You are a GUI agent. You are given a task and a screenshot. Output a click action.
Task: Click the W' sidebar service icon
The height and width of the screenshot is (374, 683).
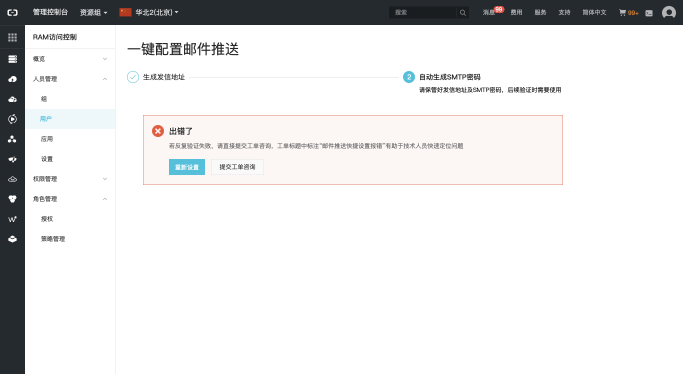pos(12,219)
